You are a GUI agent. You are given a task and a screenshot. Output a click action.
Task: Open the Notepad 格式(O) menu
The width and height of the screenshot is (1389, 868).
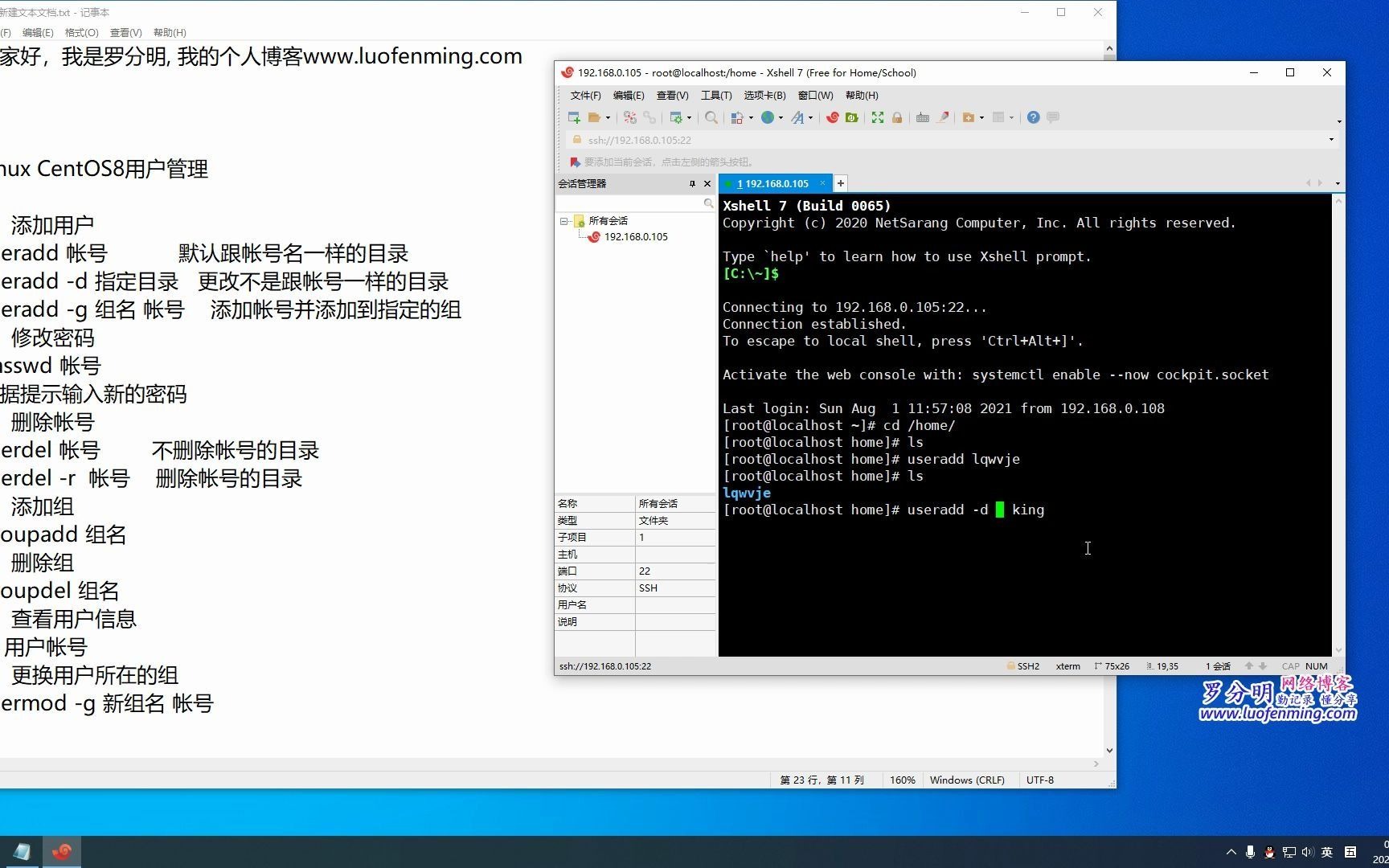tap(81, 33)
